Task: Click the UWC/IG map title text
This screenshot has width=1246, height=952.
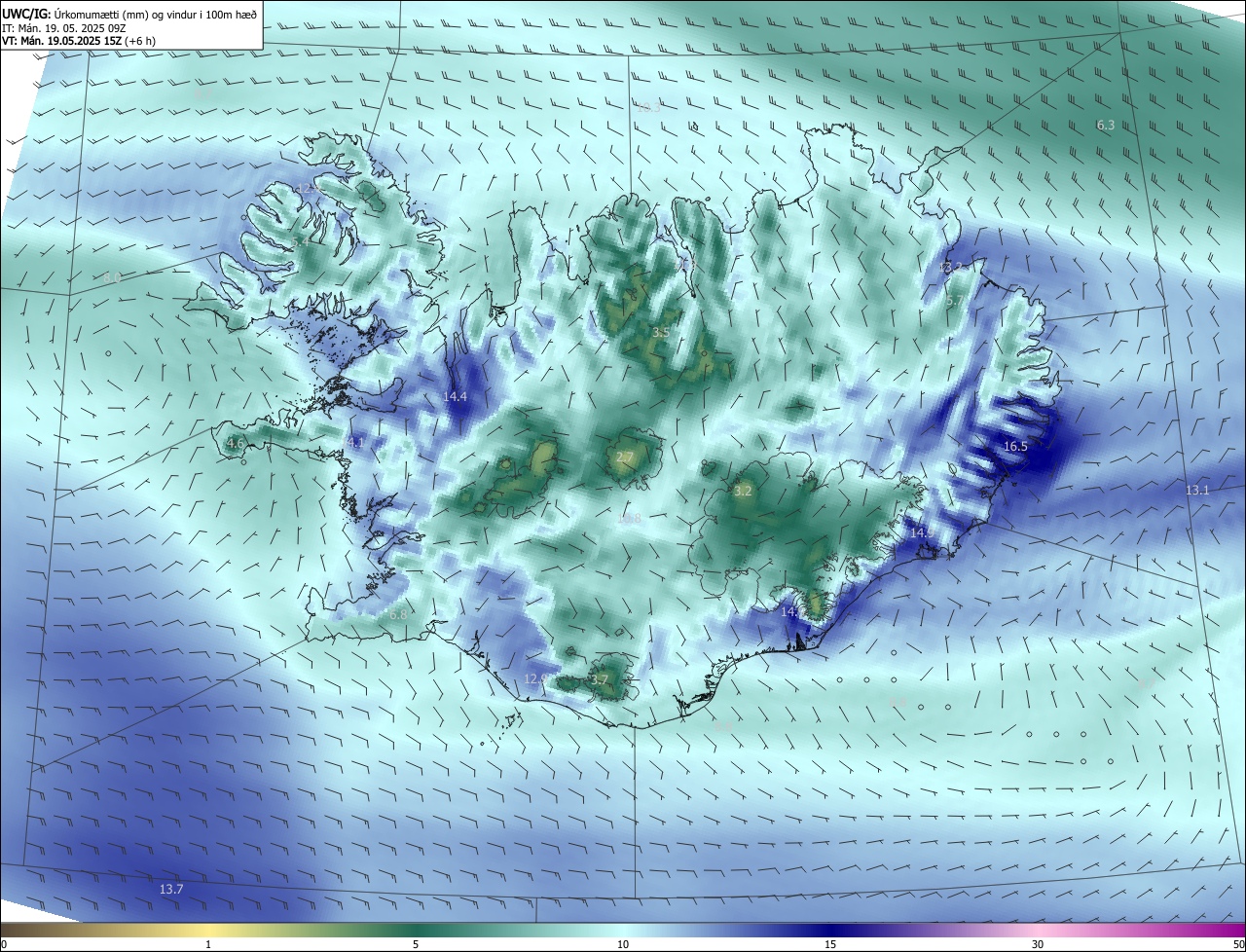Action: pos(129,13)
